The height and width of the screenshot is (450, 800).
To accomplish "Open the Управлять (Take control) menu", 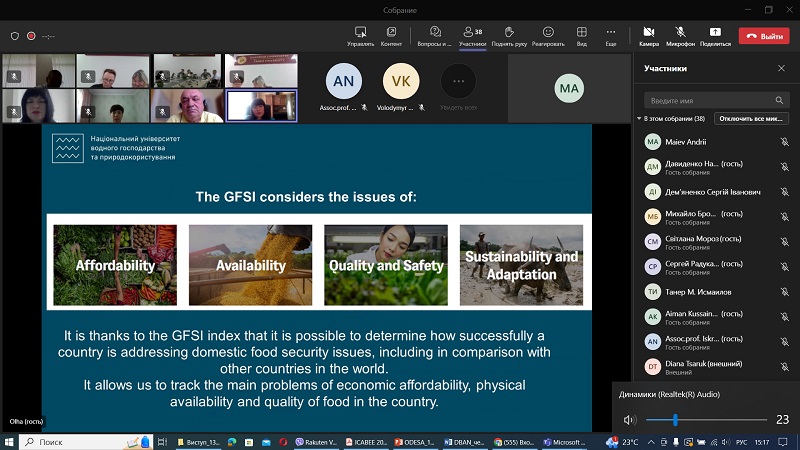I will click(x=360, y=35).
